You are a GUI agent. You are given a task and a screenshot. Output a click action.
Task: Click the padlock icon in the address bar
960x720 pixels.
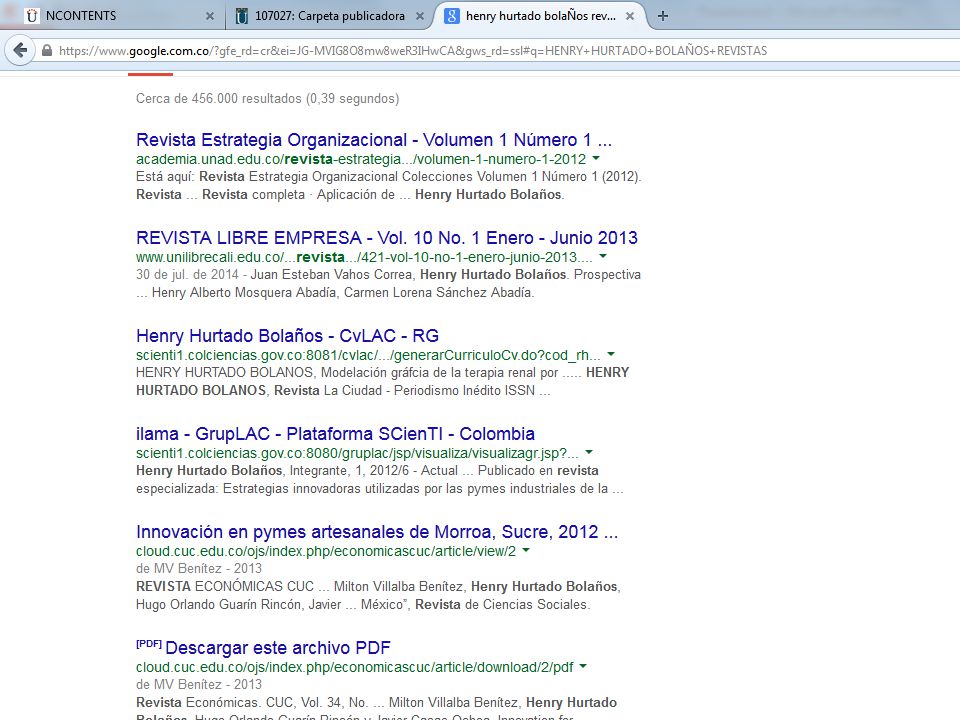pos(47,50)
